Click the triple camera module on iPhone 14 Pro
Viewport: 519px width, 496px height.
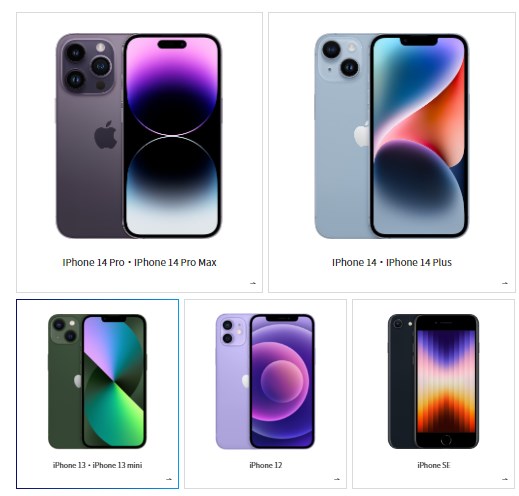pos(88,66)
